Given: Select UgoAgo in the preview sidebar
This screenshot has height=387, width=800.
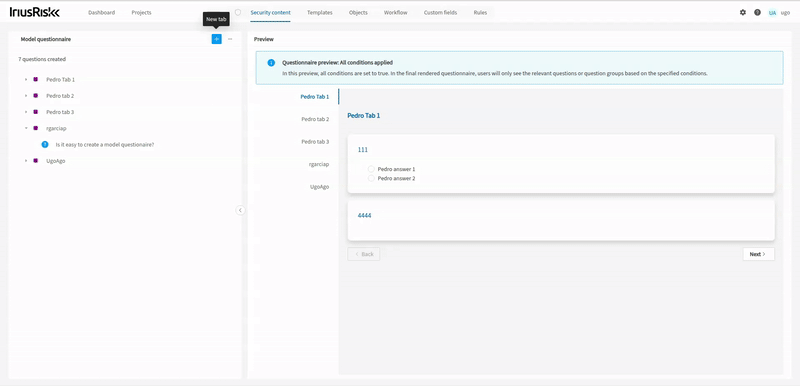Looking at the screenshot, I should click(x=319, y=187).
